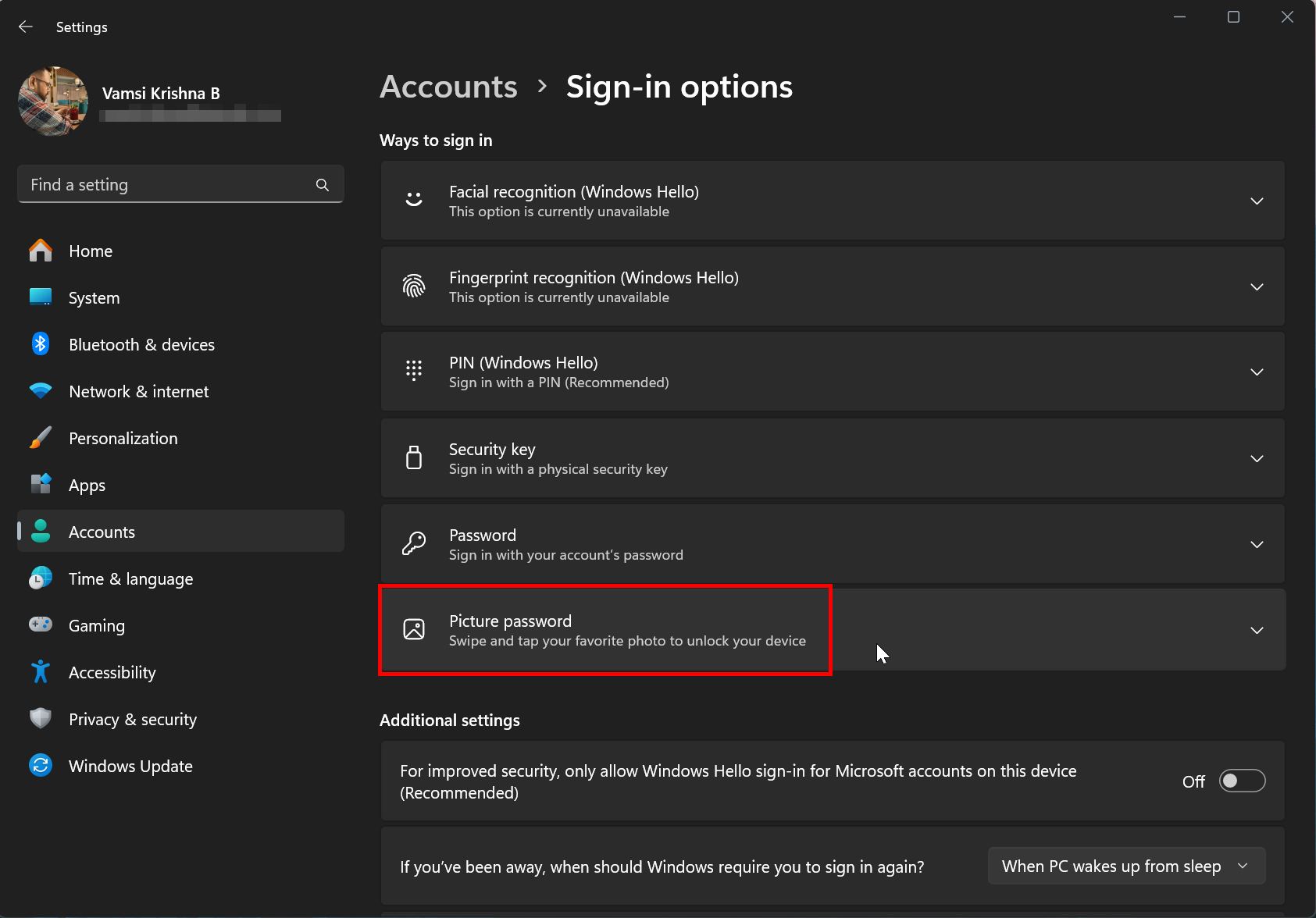The image size is (1316, 918).
Task: Click the Bluetooth icon in the sidebar
Action: point(41,344)
